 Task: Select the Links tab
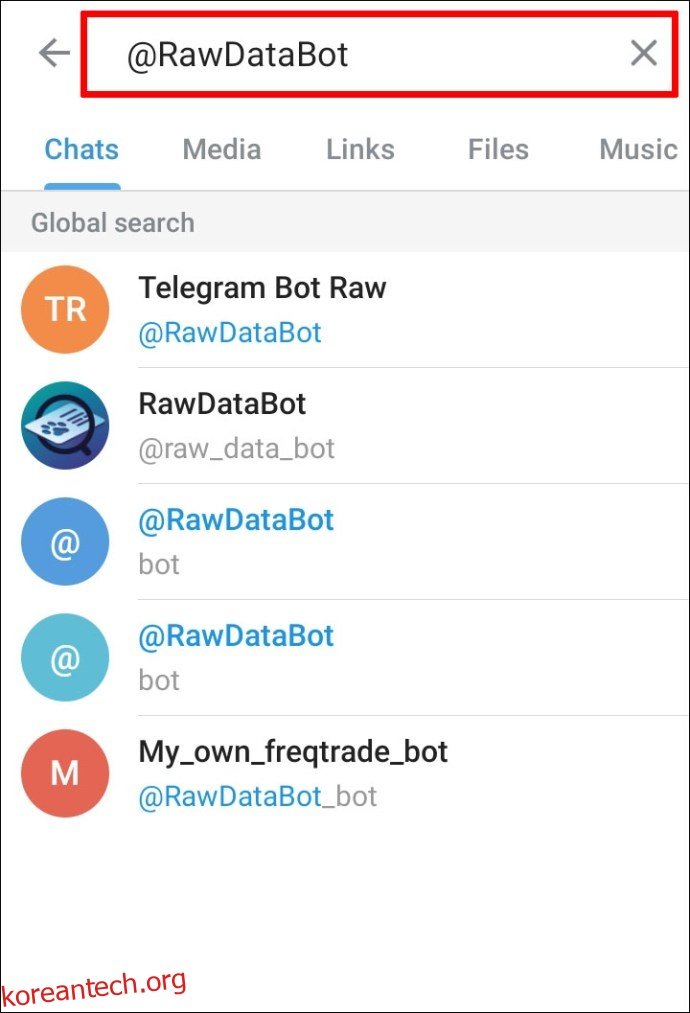click(x=360, y=150)
